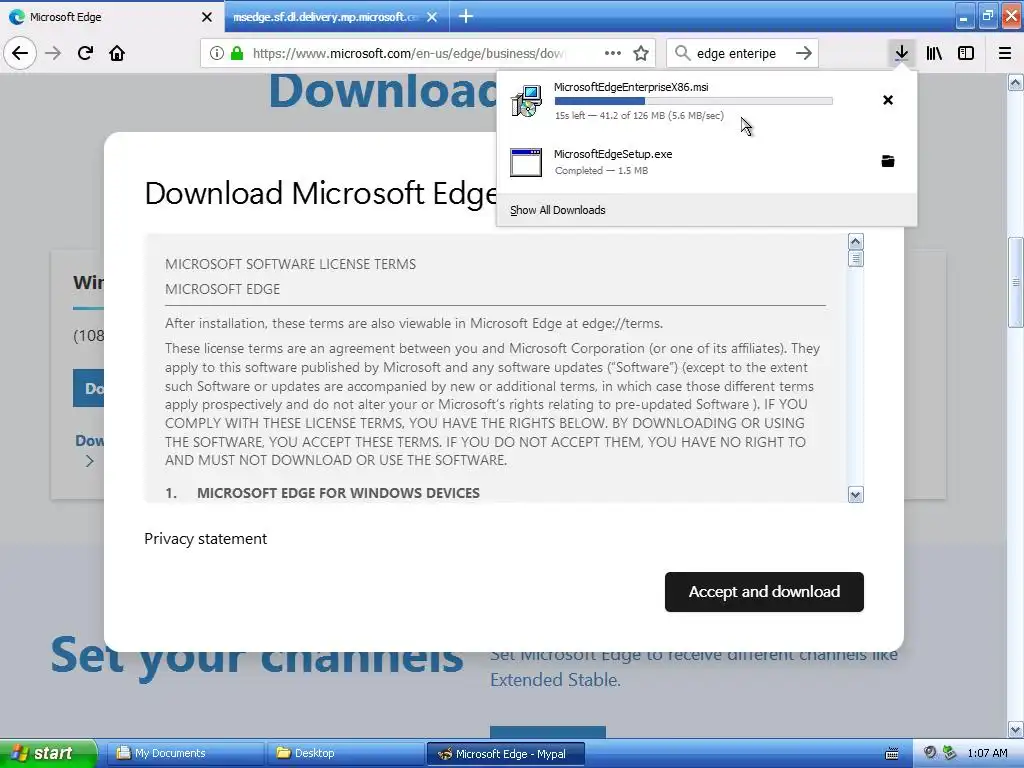Open the hamburger application menu

1005,53
